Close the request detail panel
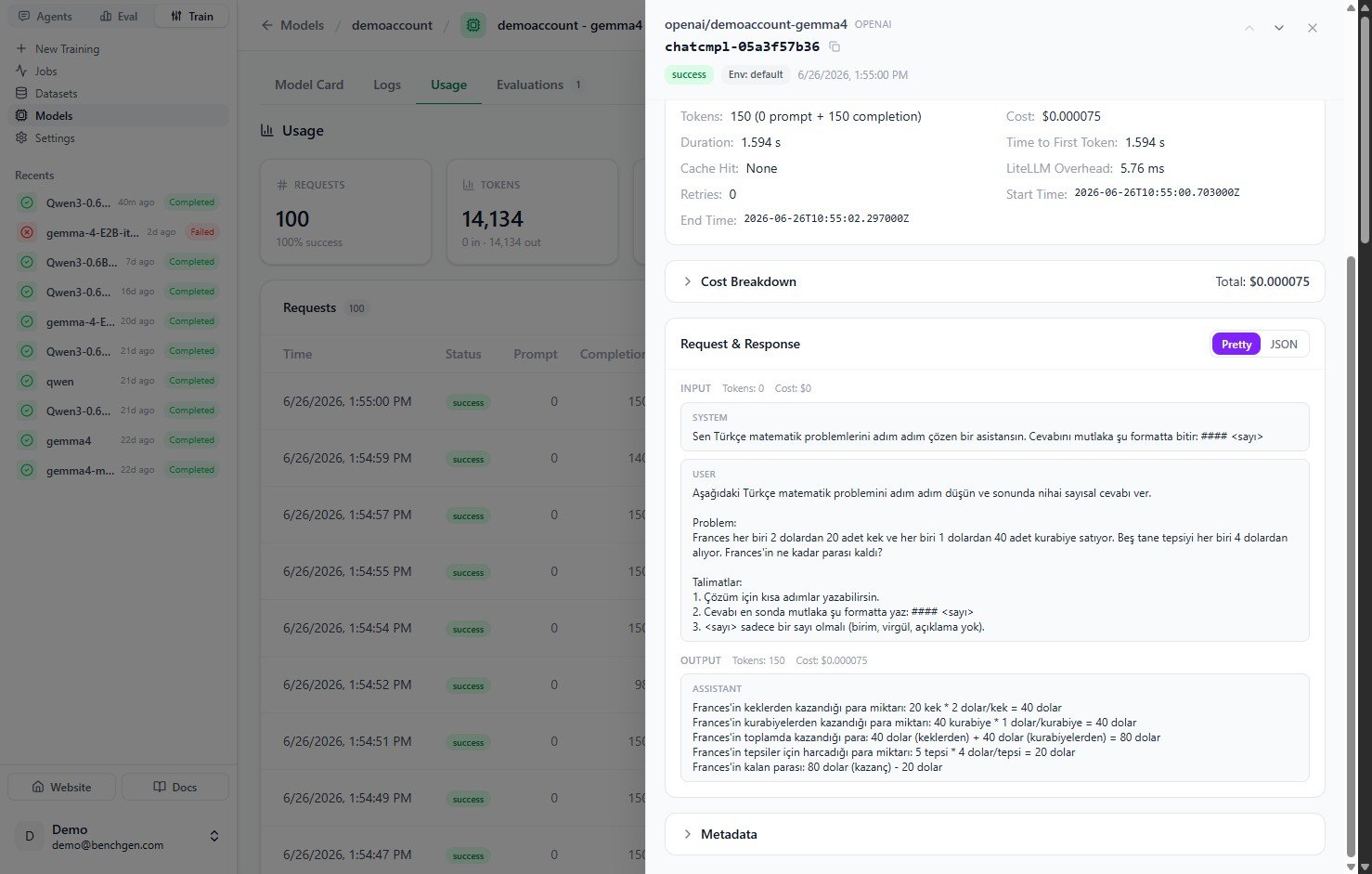Viewport: 1372px width, 874px height. click(x=1313, y=28)
